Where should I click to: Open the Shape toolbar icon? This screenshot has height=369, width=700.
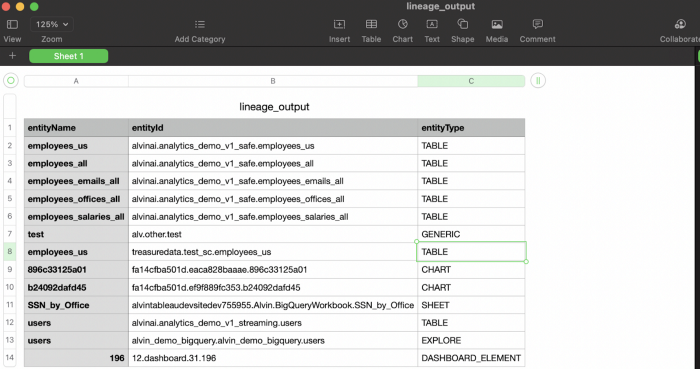(x=462, y=25)
